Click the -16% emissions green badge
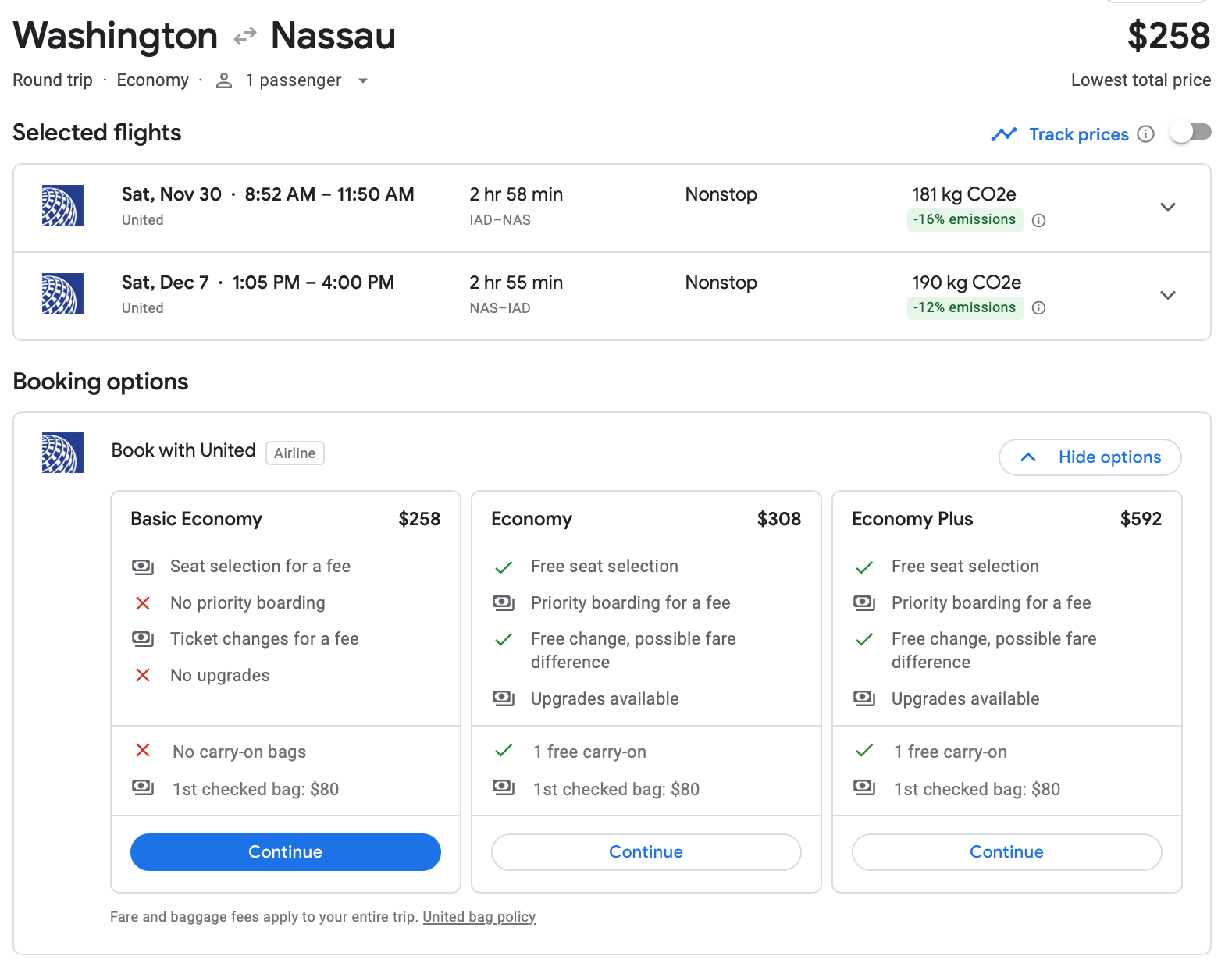Viewport: 1232px width, 963px height. click(x=964, y=220)
